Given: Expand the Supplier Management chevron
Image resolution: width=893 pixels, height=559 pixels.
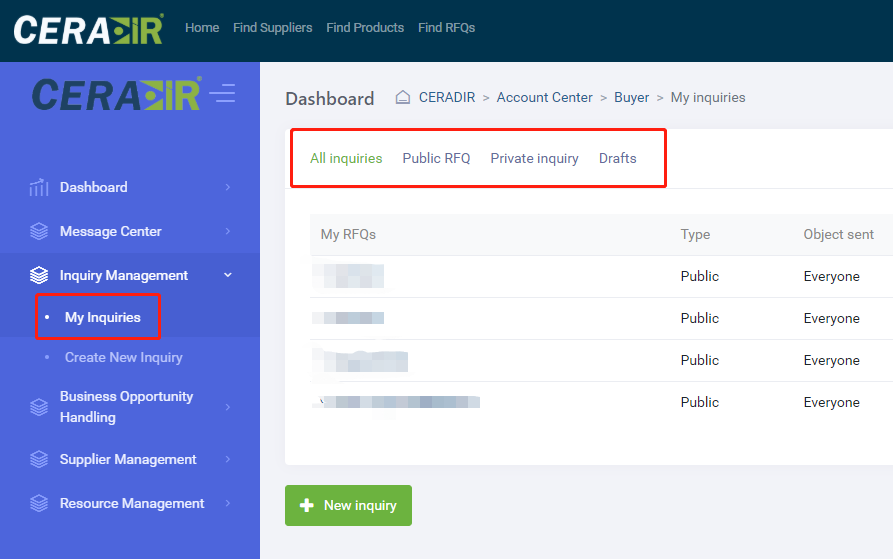Looking at the screenshot, I should 228,459.
